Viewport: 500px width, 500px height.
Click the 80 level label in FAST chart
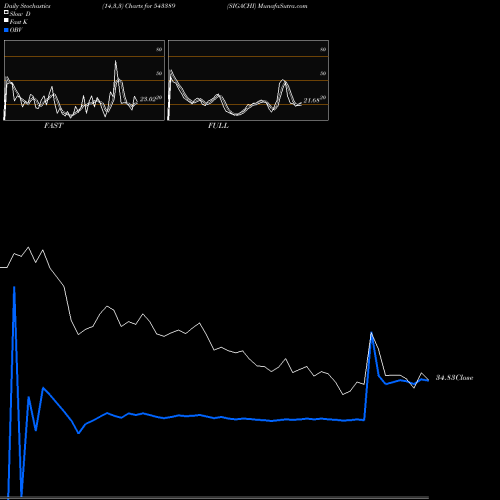159,49
